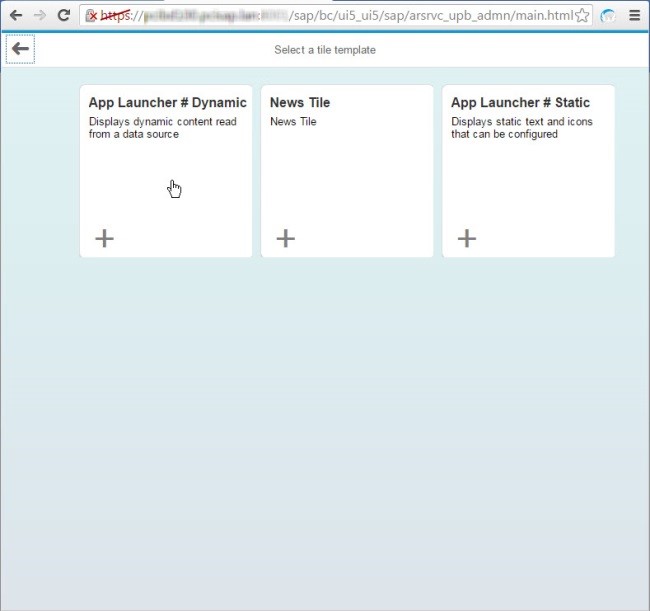Click the 'Select a tile template' header text
This screenshot has width=650, height=611.
pos(325,50)
